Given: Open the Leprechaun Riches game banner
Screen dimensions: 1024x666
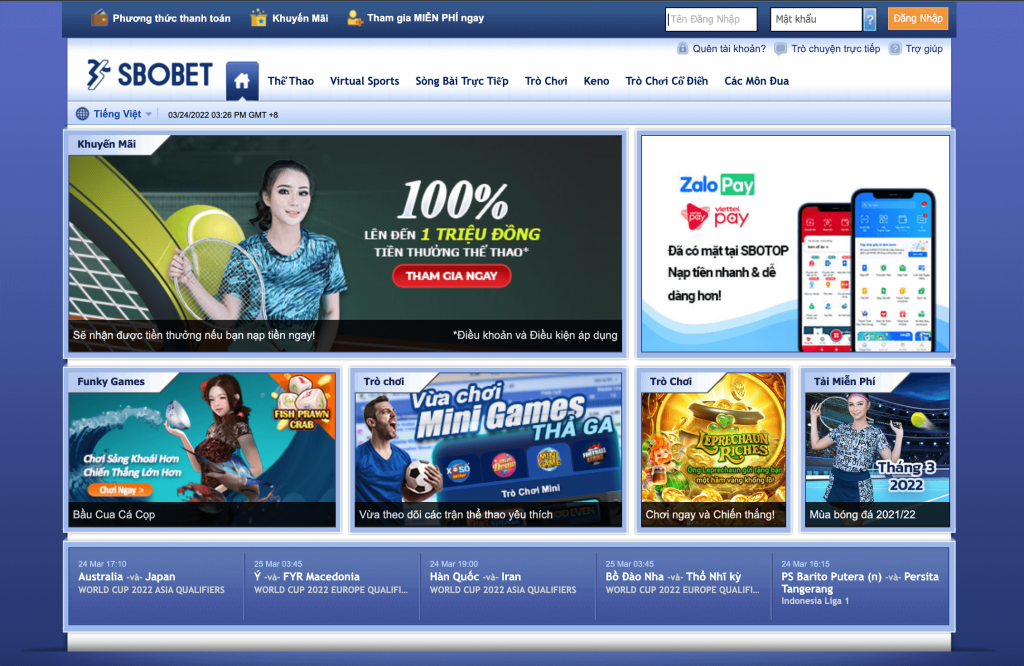Looking at the screenshot, I should (x=714, y=450).
